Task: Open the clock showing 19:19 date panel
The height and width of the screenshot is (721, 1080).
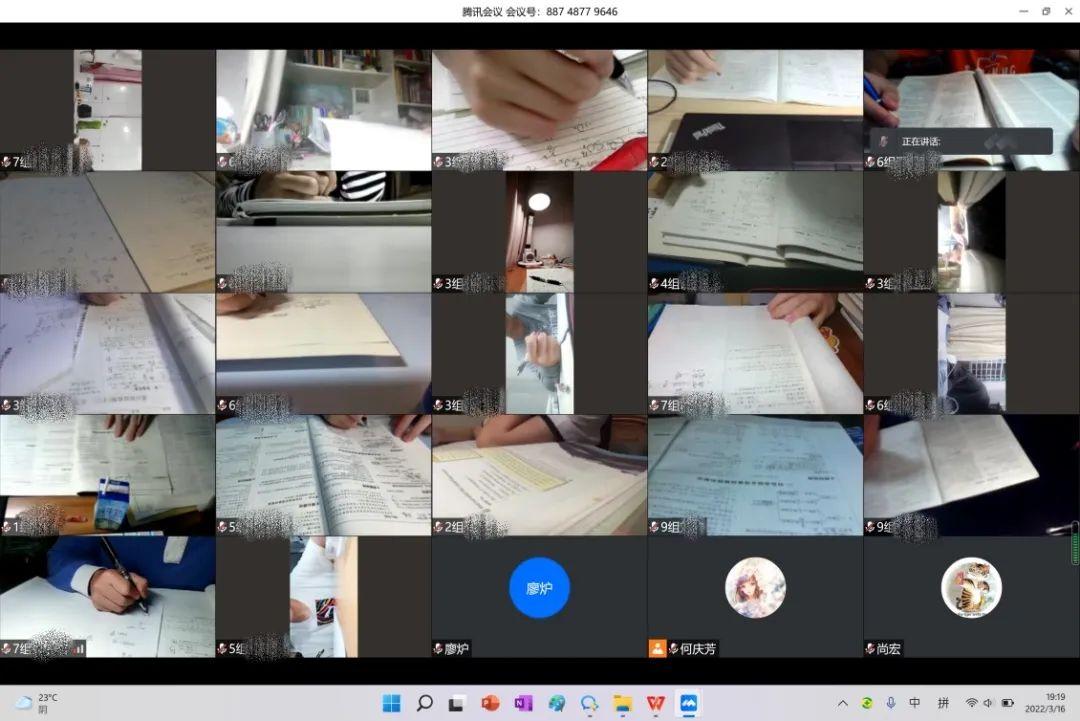Action: pos(1055,703)
